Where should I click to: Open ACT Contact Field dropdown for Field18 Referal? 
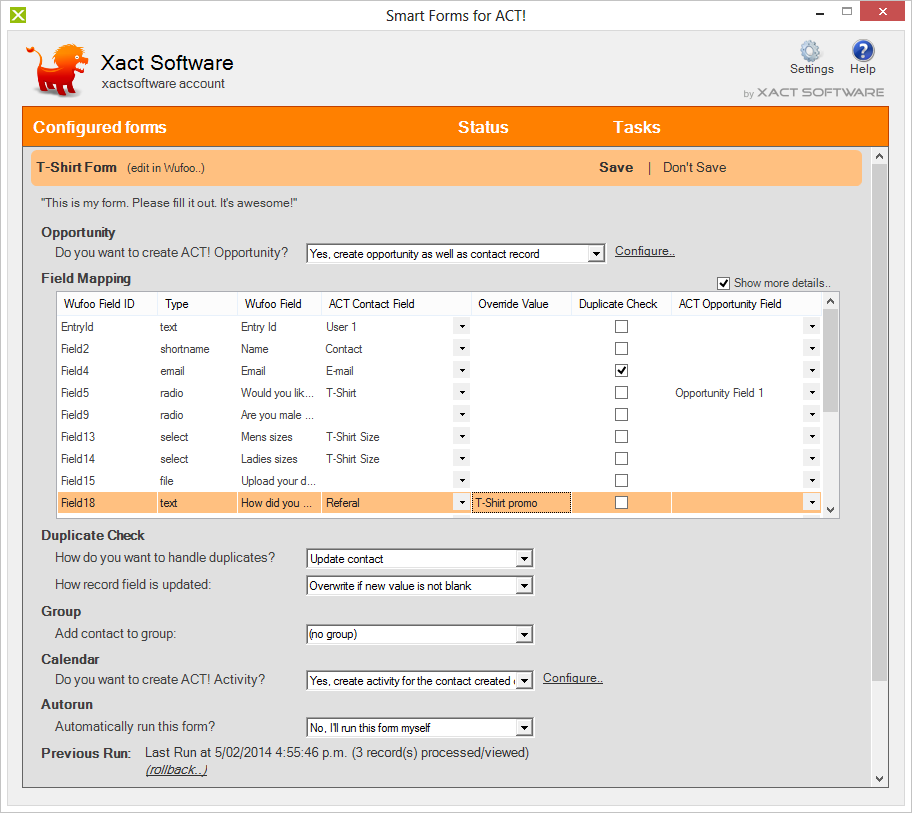(x=462, y=502)
